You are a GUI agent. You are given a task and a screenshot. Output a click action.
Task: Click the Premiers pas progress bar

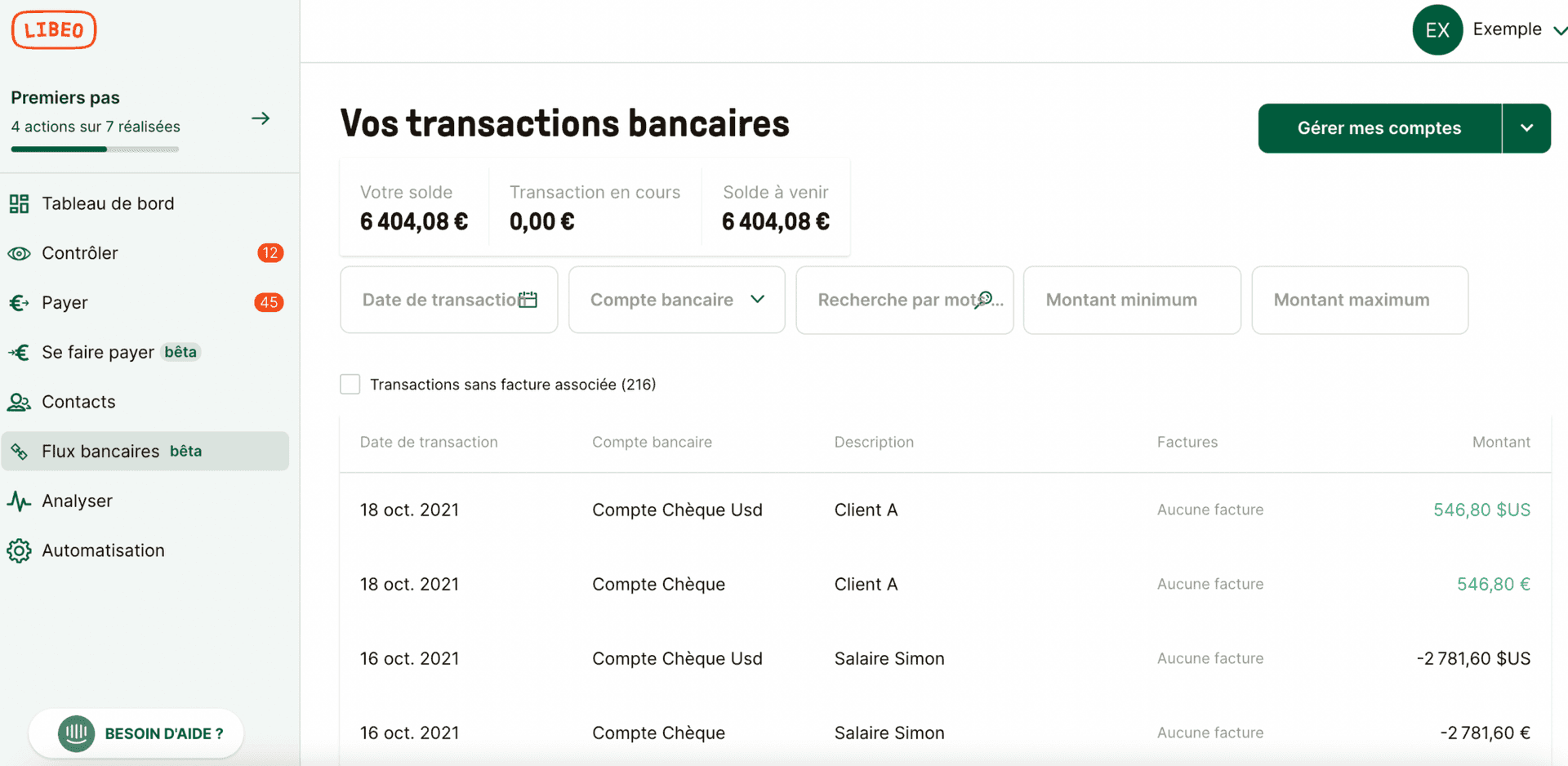pyautogui.click(x=94, y=149)
